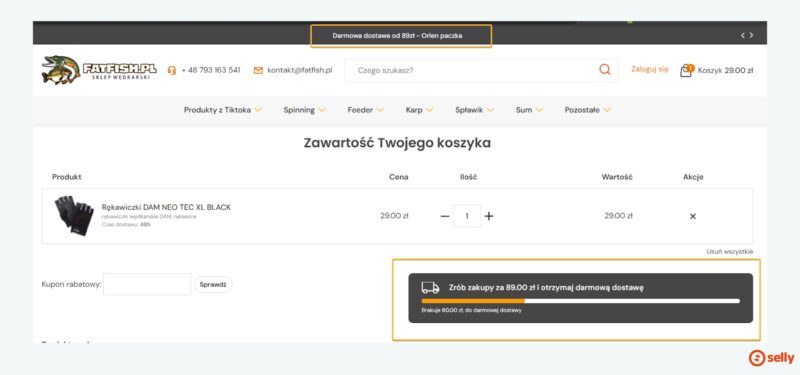800x375 pixels.
Task: Expand Produkty z Tiktoka menu chevron
Action: pos(258,110)
